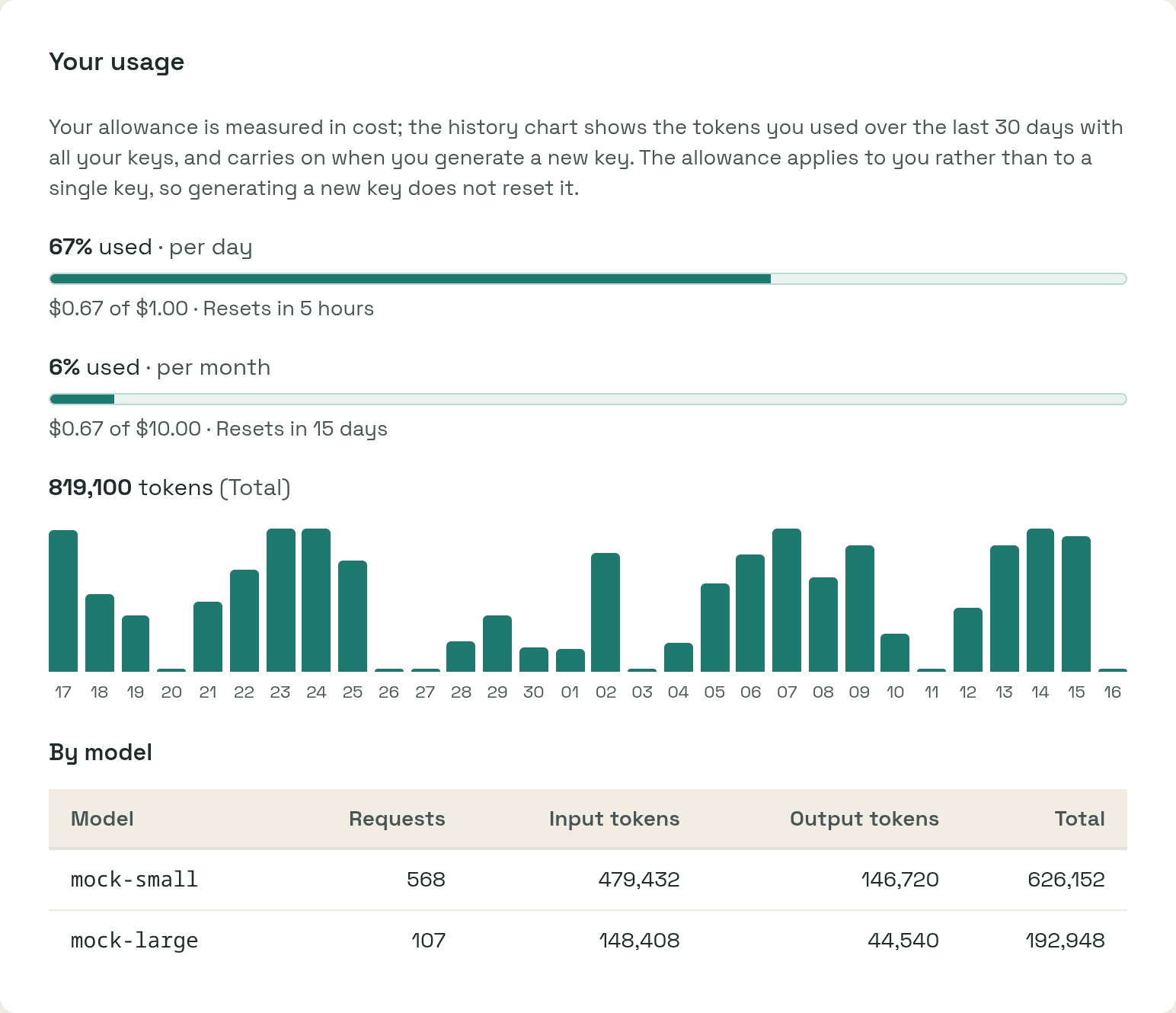Click the Input tokens column header
The height and width of the screenshot is (1013, 1176).
614,819
